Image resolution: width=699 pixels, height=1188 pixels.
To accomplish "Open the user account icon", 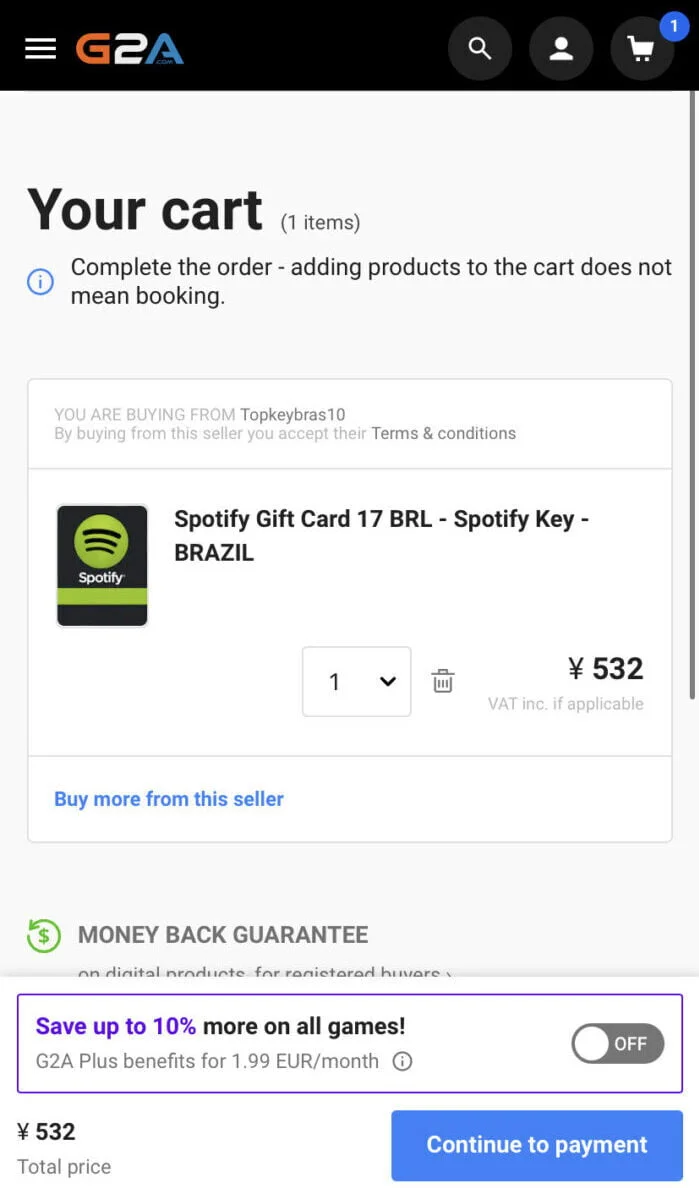I will coord(561,48).
